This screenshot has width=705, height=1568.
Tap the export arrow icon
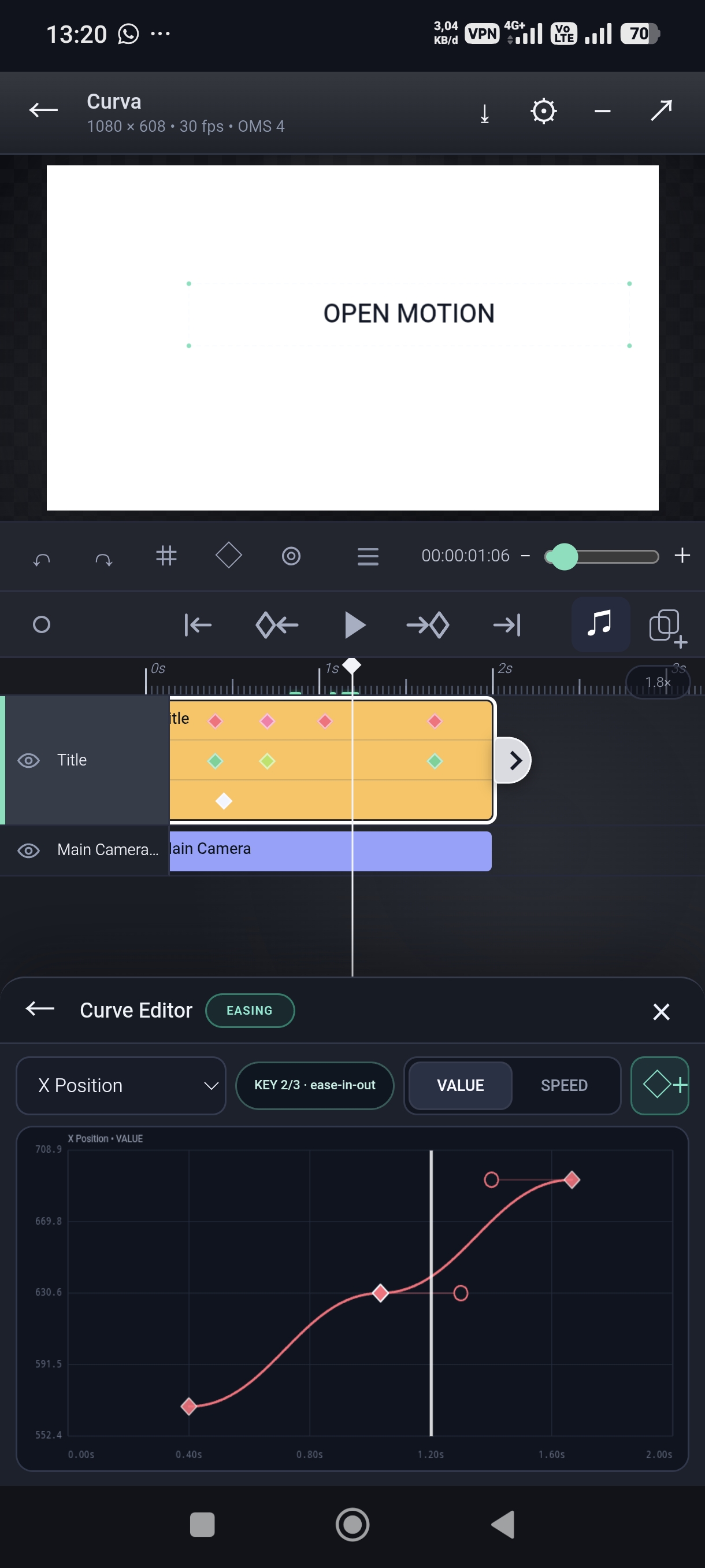point(661,110)
